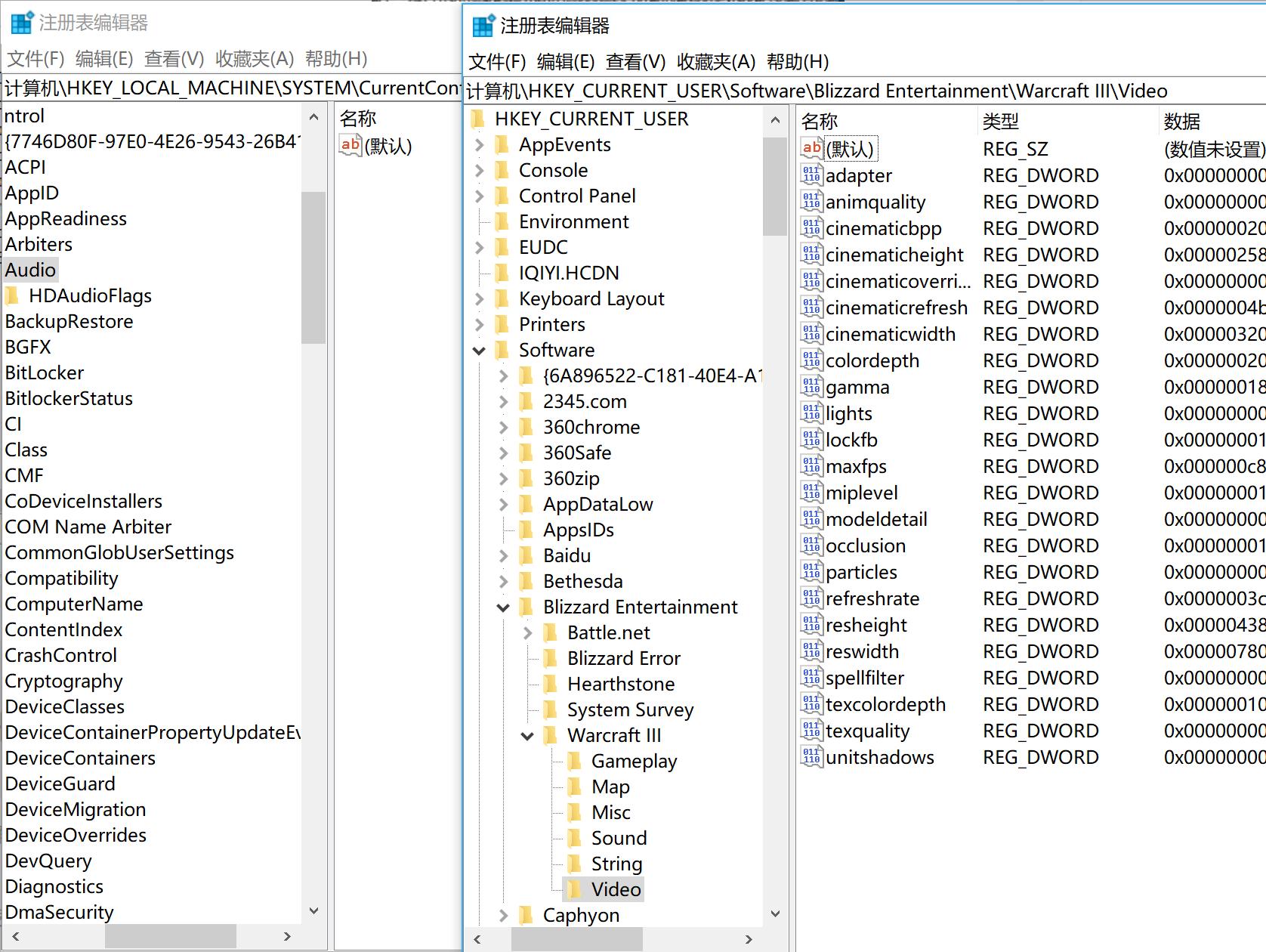Select the Audio key in left window

click(x=30, y=270)
